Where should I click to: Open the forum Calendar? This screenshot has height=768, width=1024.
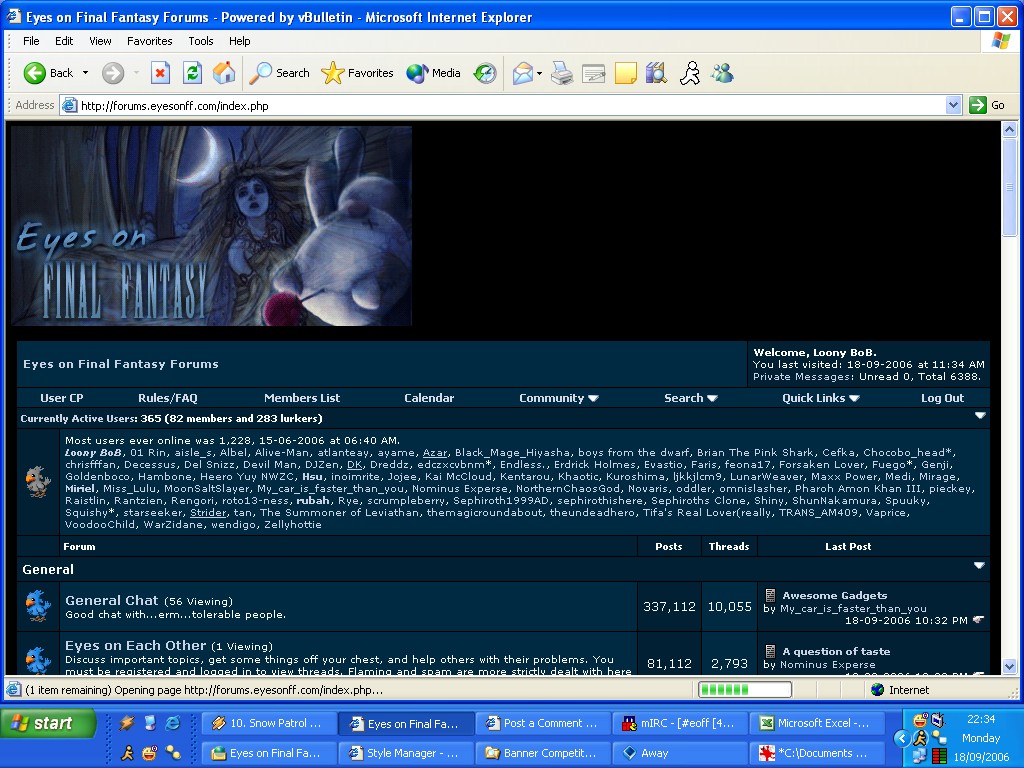point(429,398)
